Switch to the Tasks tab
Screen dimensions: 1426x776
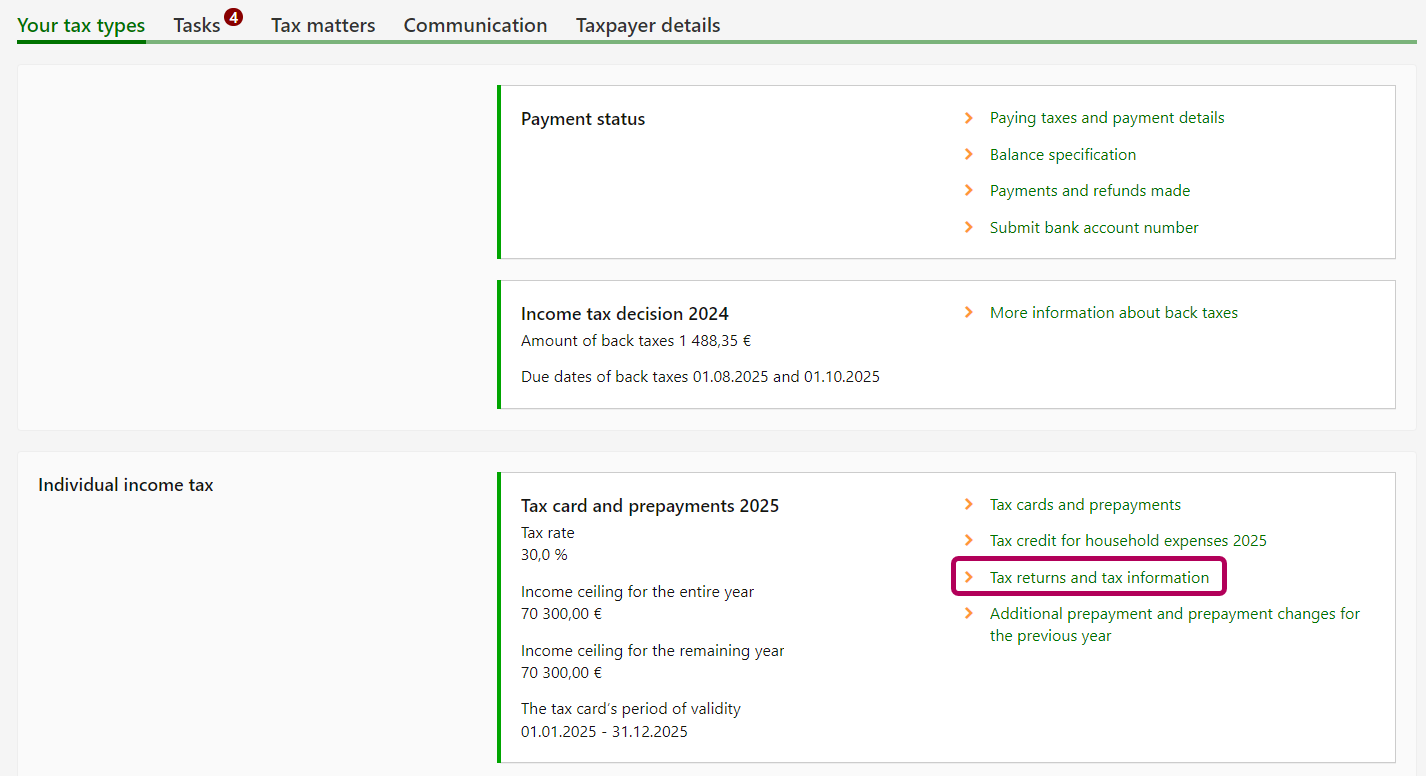(x=196, y=26)
